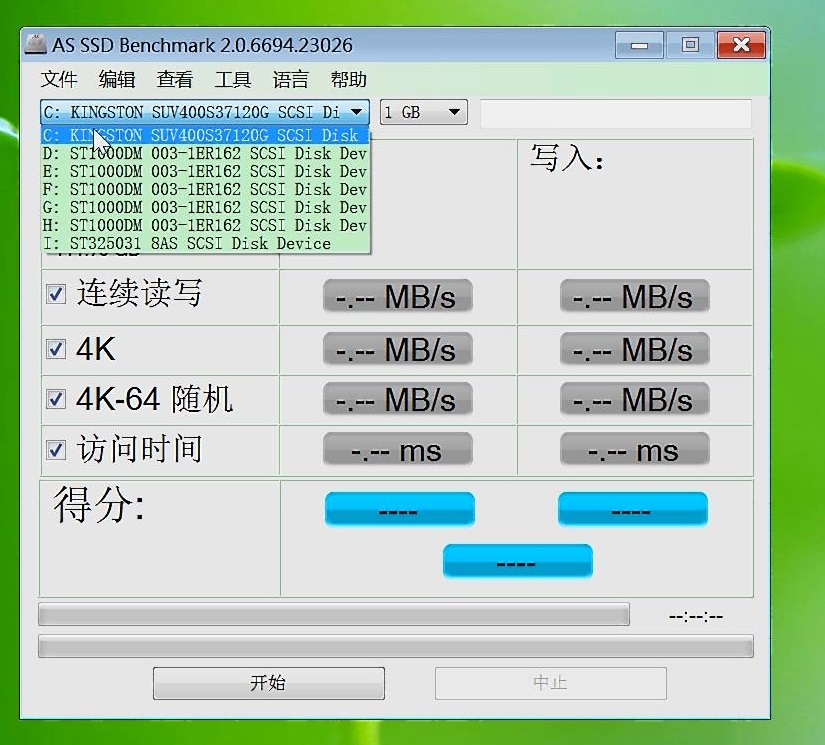Open the 语言 menu
Viewport: 825px width, 745px height.
point(290,79)
